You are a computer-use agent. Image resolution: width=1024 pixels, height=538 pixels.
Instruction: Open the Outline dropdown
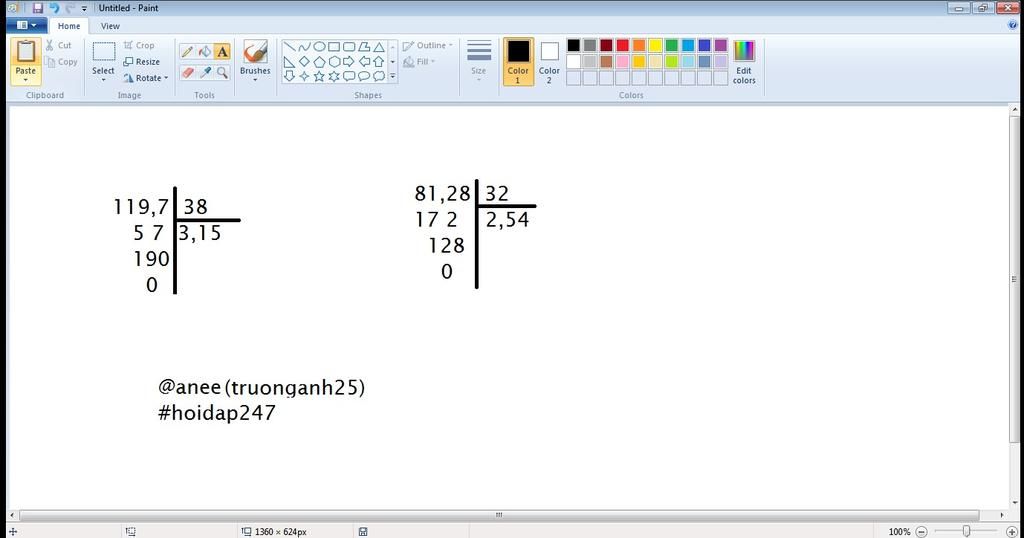pyautogui.click(x=428, y=45)
